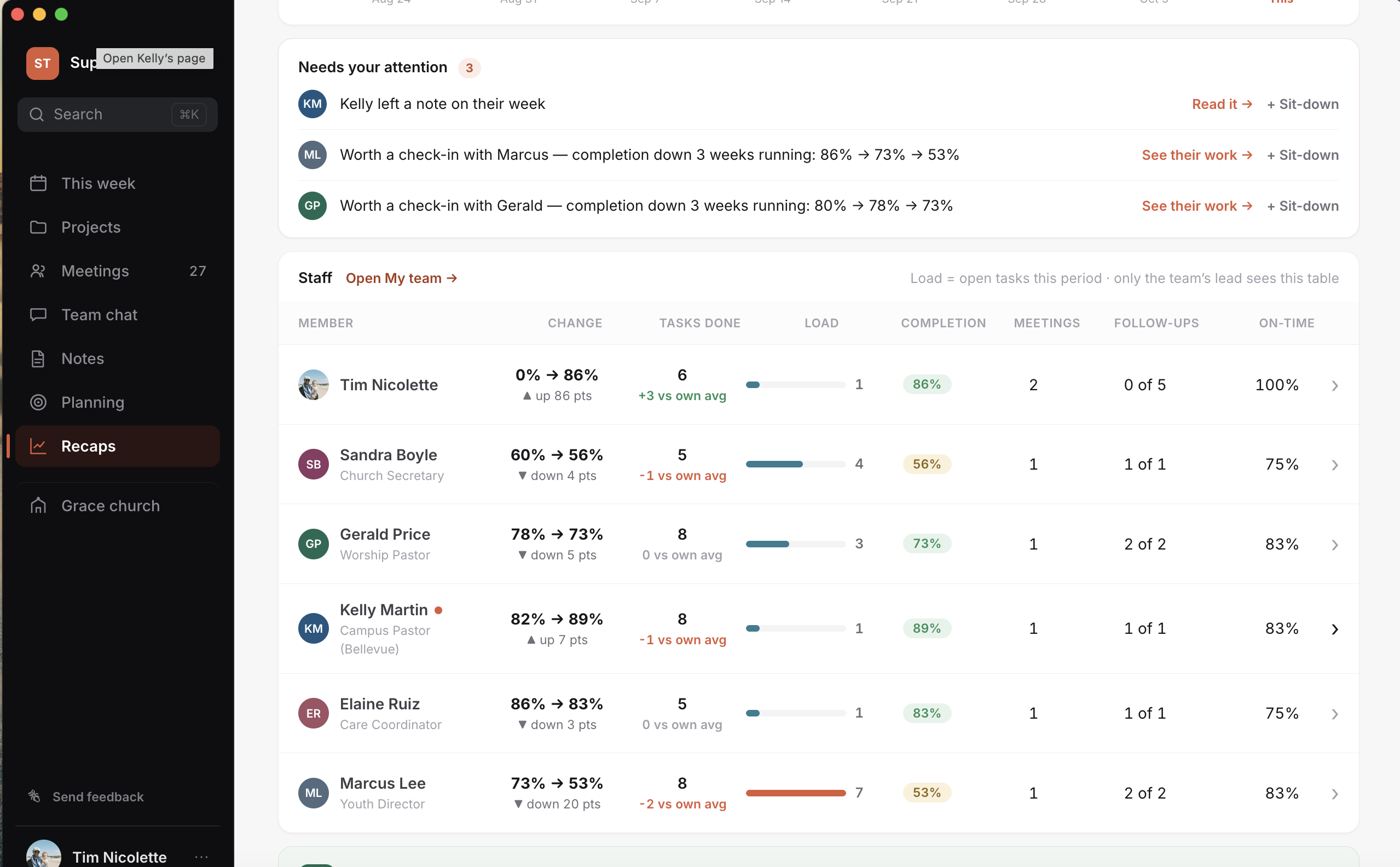Go to Meetings in sidebar
Image resolution: width=1400 pixels, height=867 pixels.
tap(118, 270)
